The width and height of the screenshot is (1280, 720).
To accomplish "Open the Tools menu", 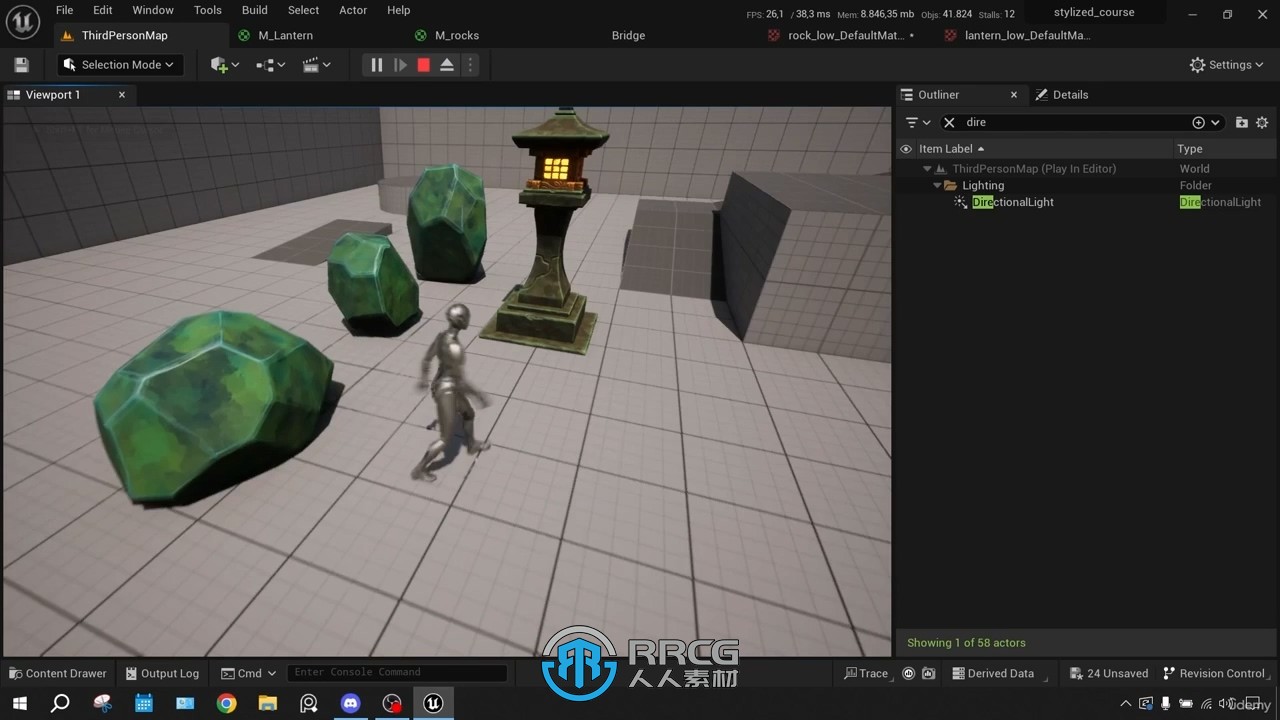I will point(208,10).
